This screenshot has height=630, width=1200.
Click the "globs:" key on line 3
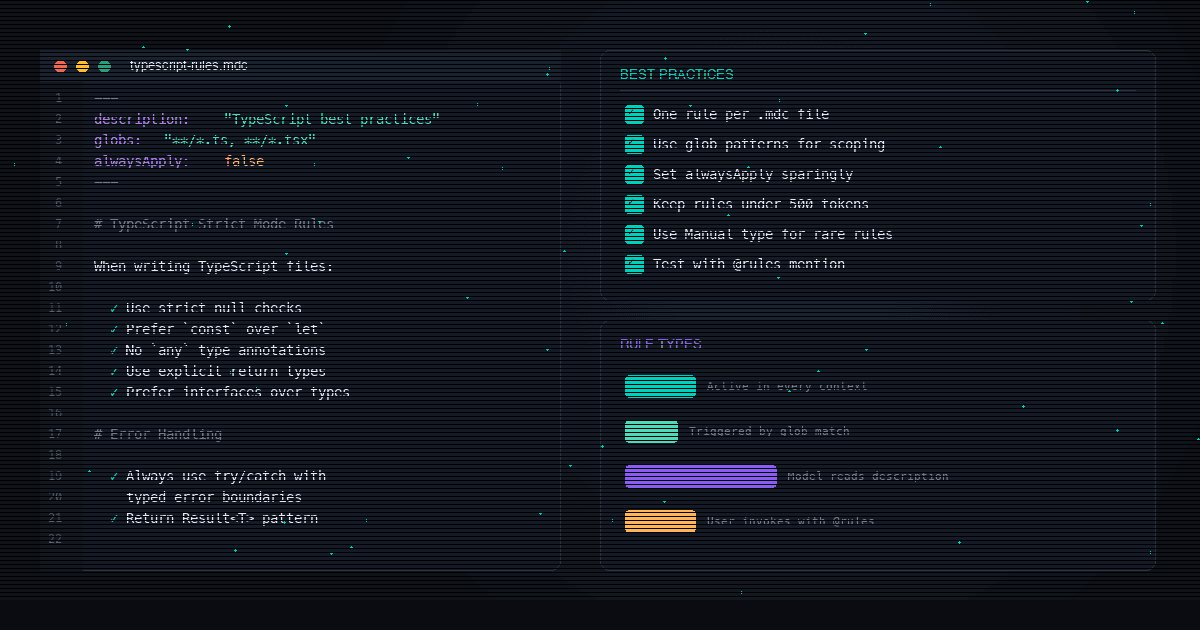coord(118,140)
